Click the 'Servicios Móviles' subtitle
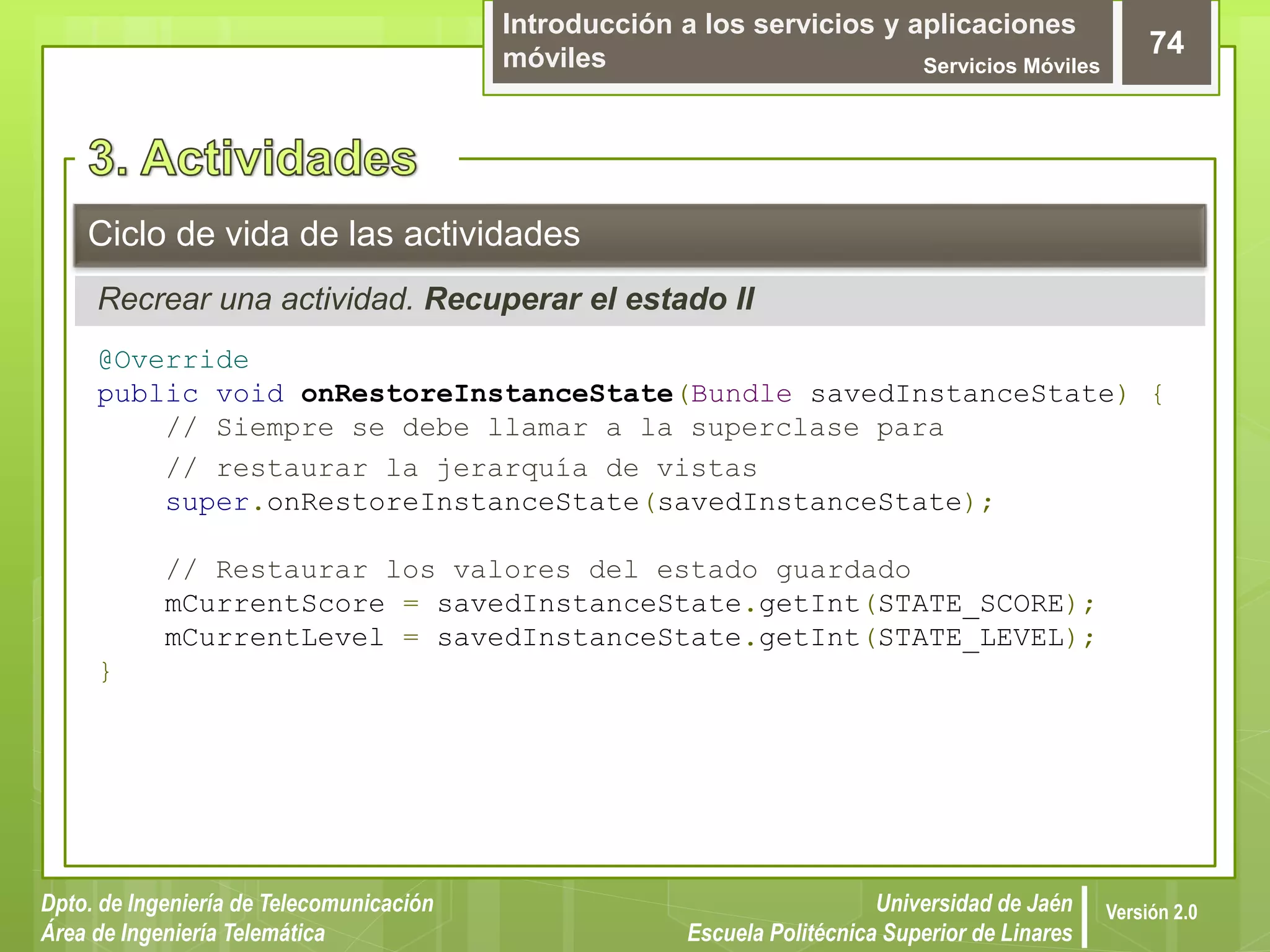 [x=1011, y=66]
